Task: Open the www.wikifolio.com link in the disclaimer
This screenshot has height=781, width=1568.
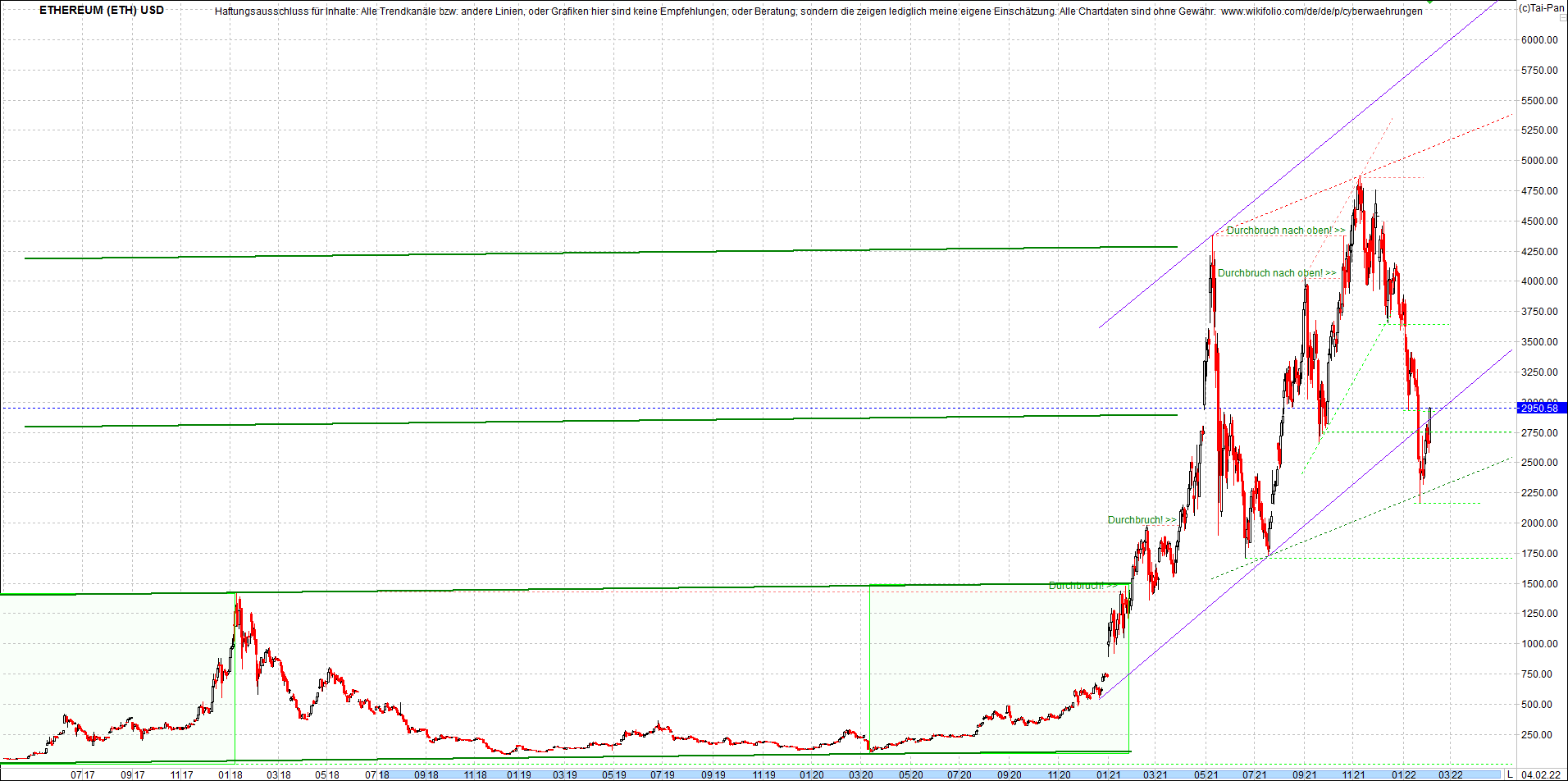Action: (1321, 11)
